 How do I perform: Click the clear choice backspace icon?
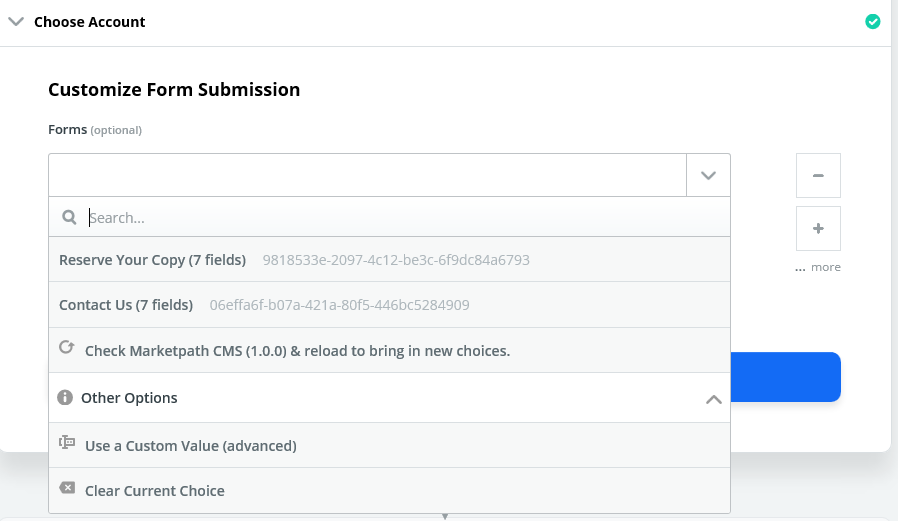[x=67, y=488]
